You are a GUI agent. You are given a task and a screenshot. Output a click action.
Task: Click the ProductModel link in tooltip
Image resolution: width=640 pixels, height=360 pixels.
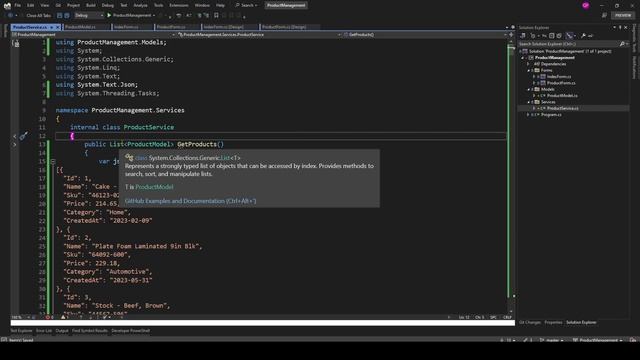pos(154,187)
